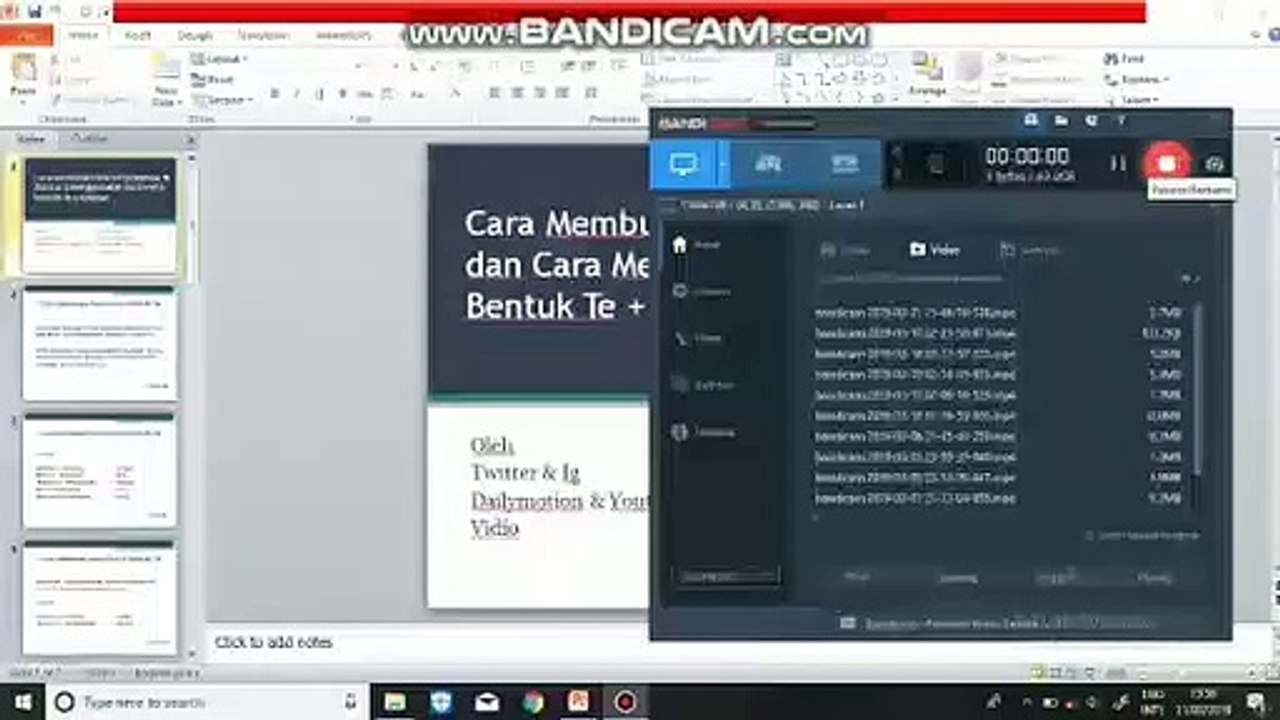Open General section in Bandicam sidebar

(x=701, y=292)
